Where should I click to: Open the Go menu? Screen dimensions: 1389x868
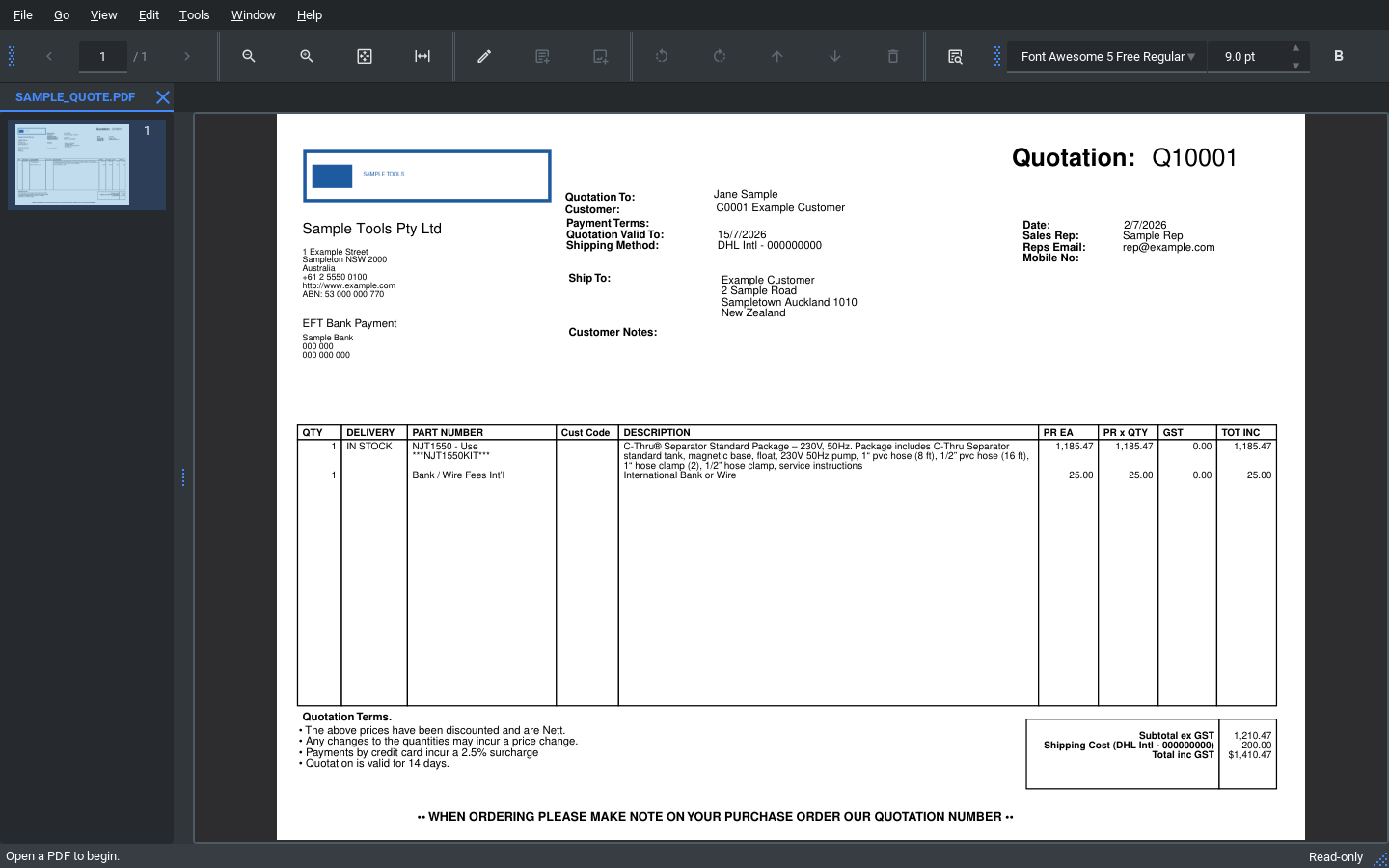[x=62, y=14]
